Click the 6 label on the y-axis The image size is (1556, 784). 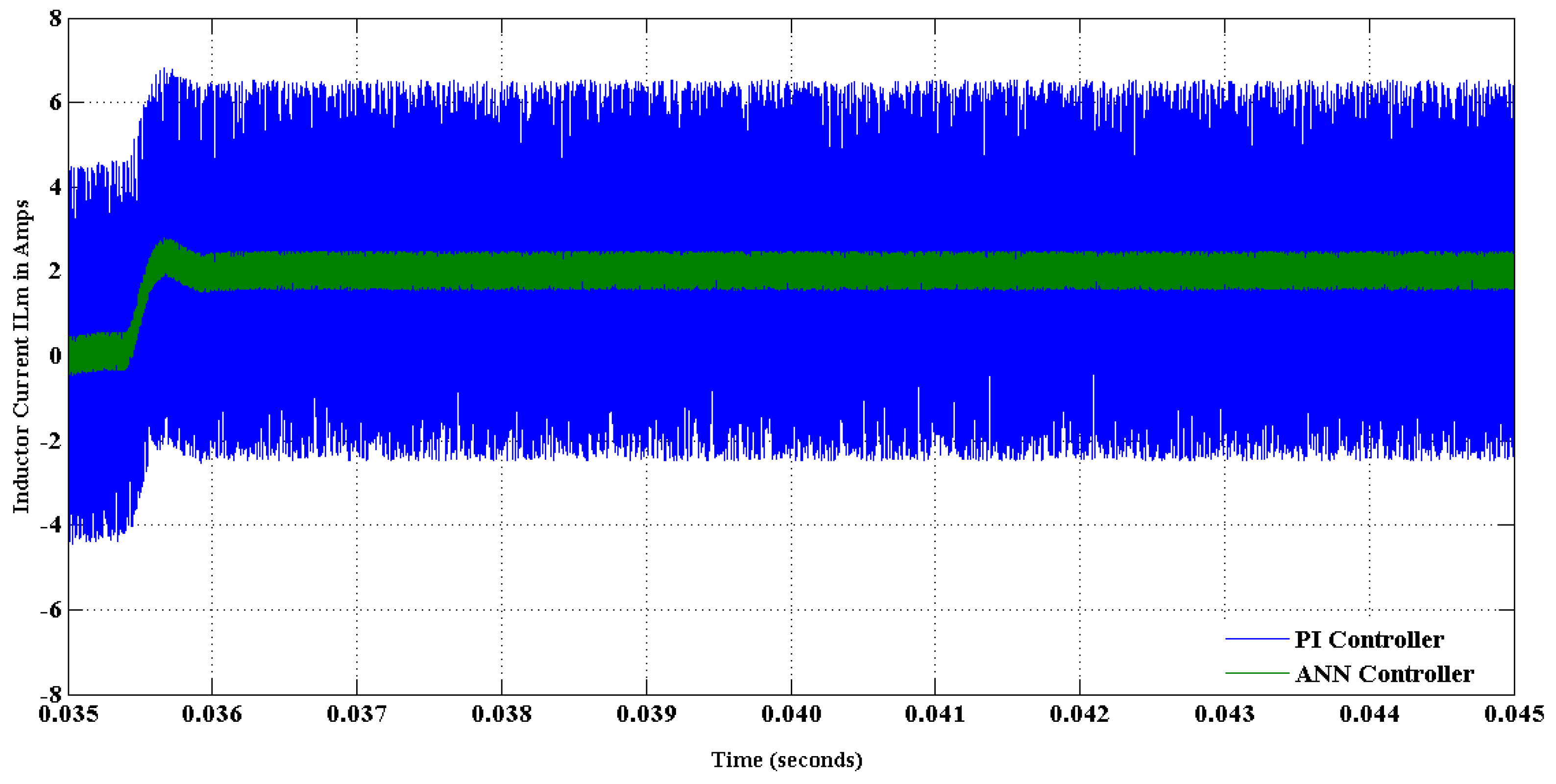pos(55,103)
